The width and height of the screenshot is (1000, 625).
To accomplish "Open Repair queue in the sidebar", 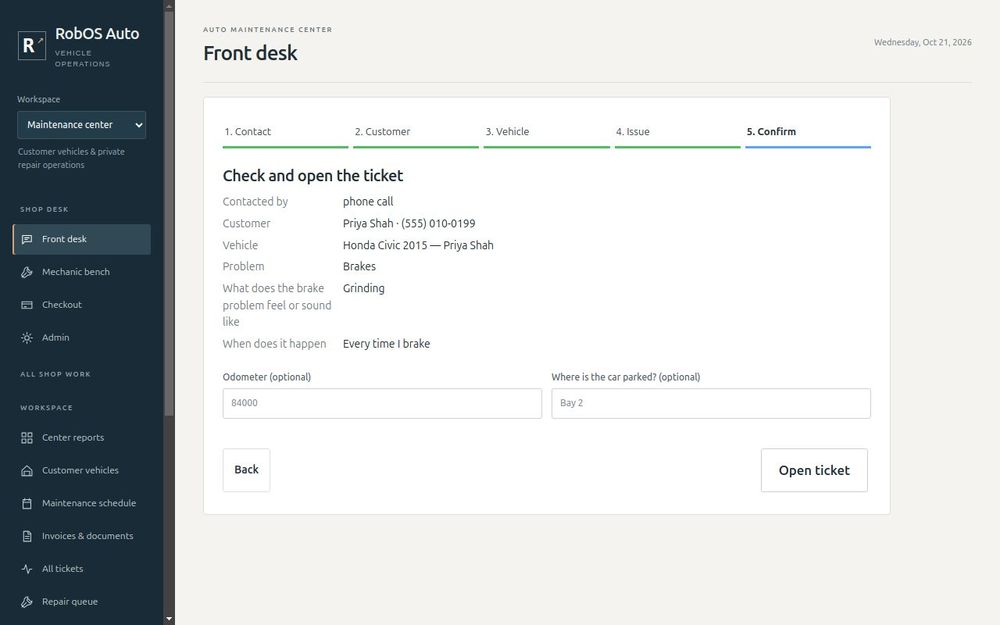I will (82, 602).
